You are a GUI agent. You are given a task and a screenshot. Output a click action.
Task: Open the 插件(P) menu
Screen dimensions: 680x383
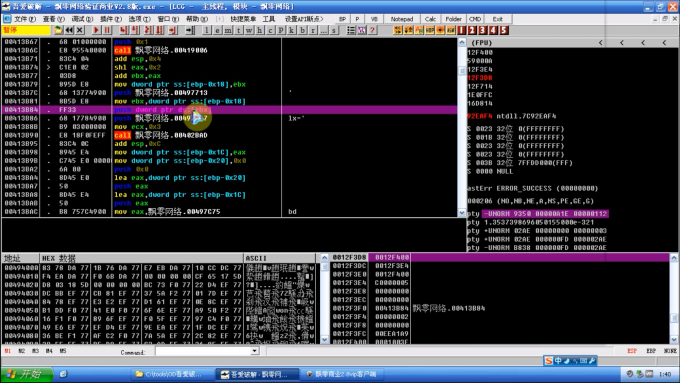111,19
